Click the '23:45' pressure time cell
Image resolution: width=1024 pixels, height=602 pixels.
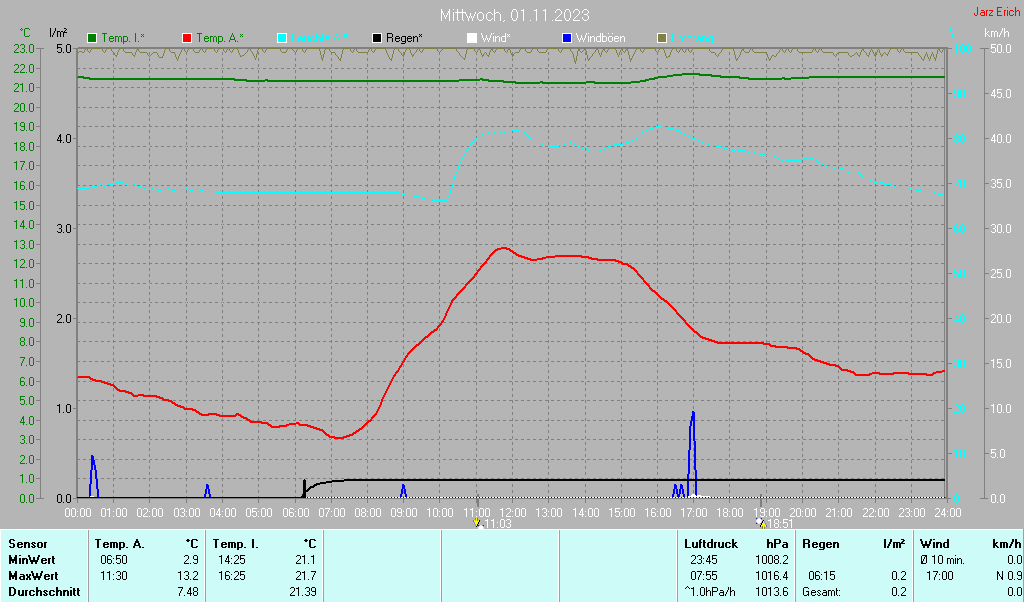[x=704, y=560]
